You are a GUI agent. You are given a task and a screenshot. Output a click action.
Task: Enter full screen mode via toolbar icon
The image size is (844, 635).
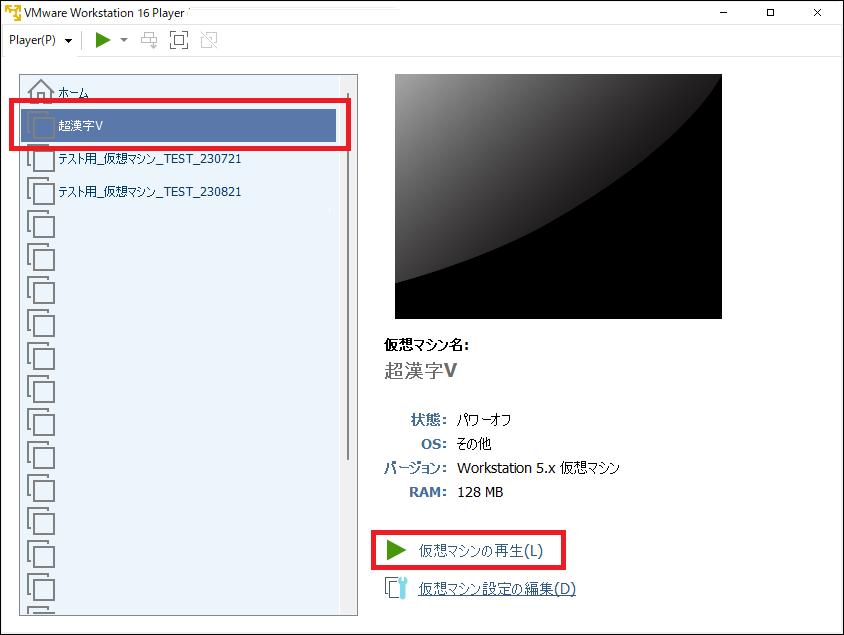(178, 40)
